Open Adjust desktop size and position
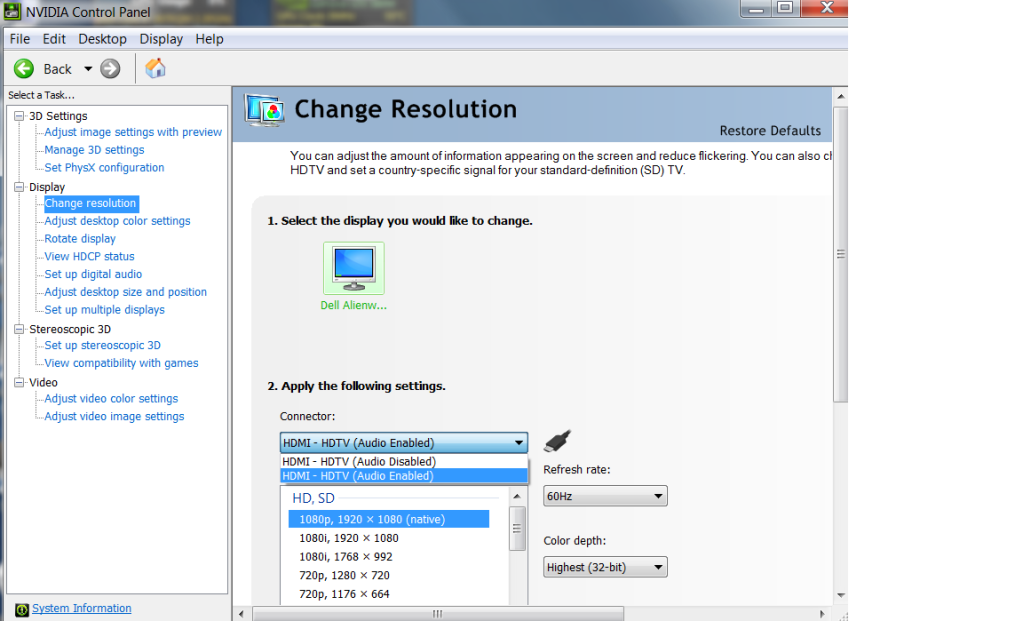This screenshot has width=1023, height=621. (125, 292)
